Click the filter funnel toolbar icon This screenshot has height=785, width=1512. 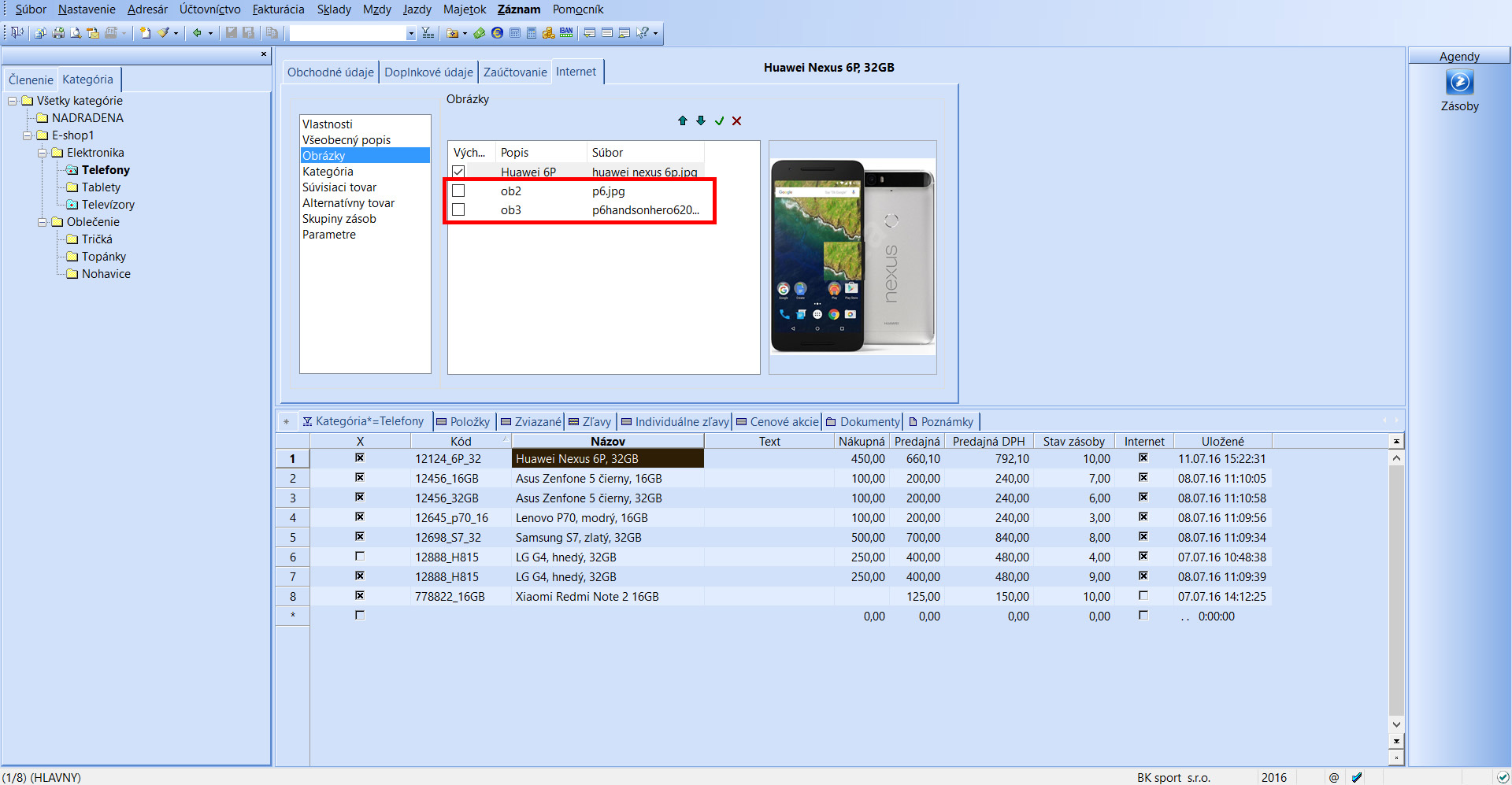(x=428, y=33)
